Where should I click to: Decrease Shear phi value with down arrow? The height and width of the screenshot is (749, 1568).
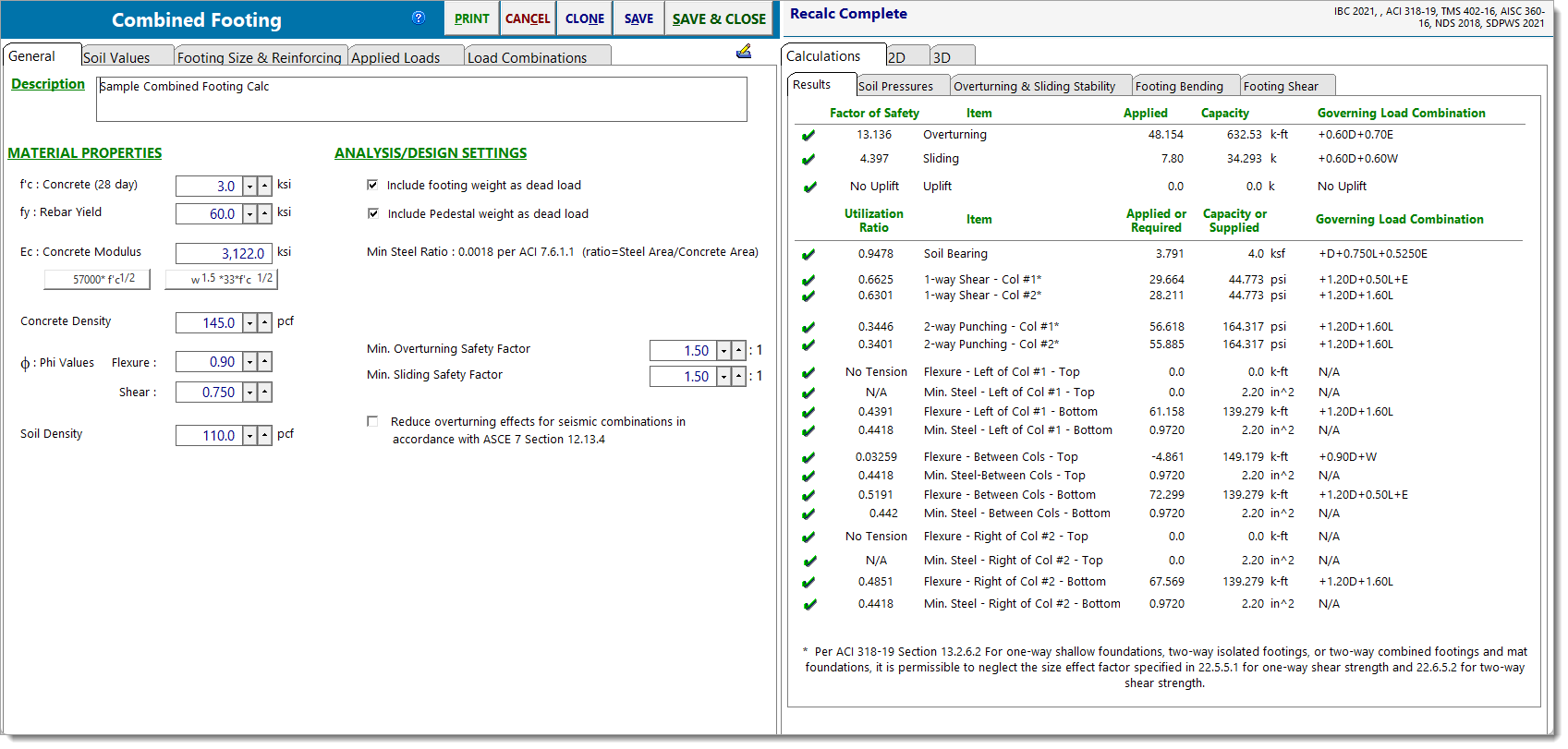click(249, 393)
